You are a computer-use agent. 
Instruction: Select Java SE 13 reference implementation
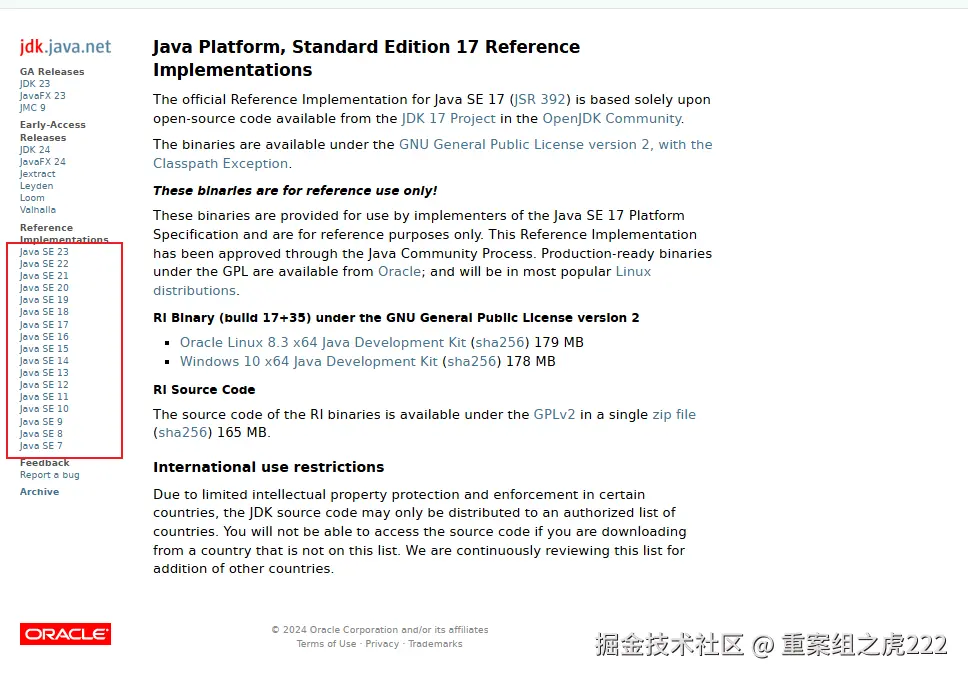point(44,373)
